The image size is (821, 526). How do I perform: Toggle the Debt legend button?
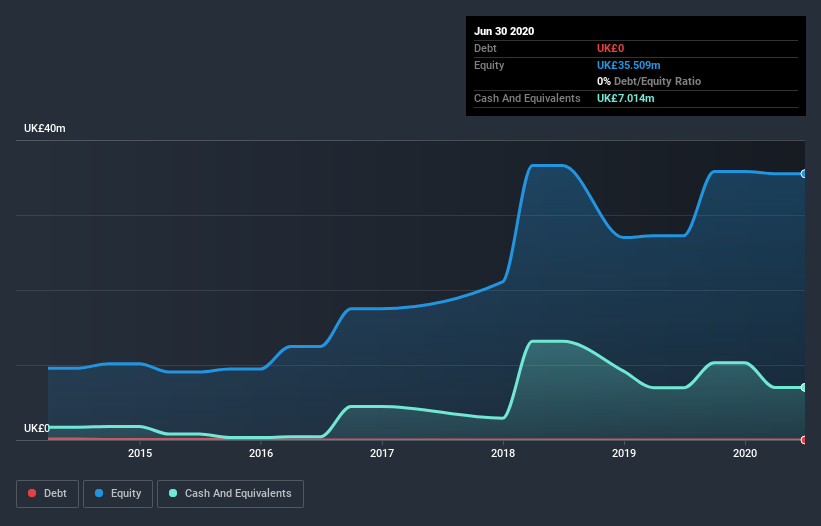(x=47, y=494)
